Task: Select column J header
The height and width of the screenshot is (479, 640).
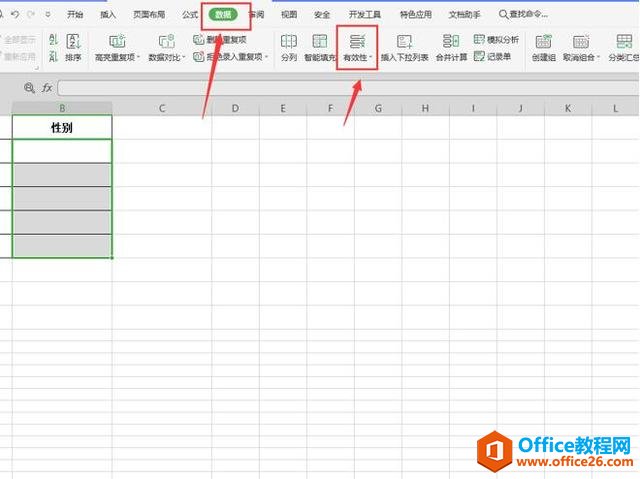Action: [520, 108]
